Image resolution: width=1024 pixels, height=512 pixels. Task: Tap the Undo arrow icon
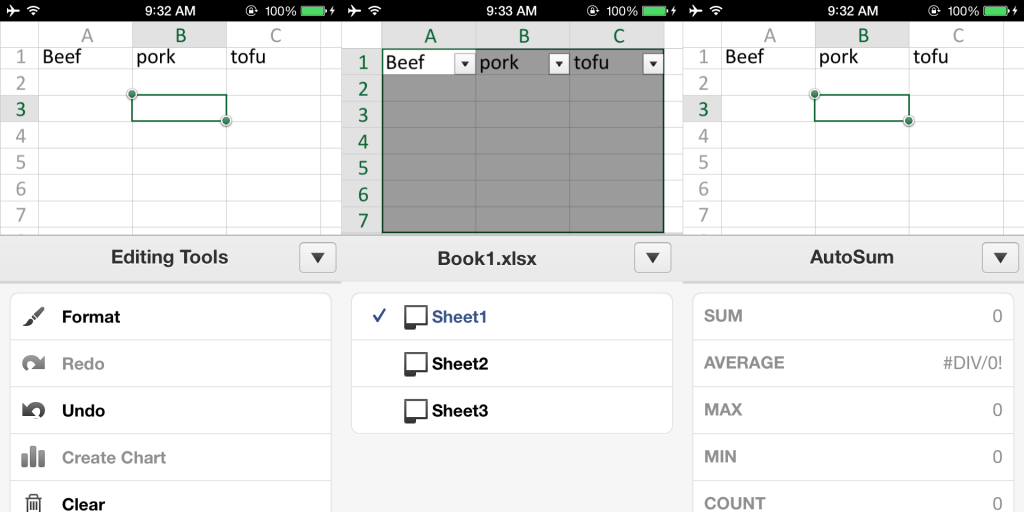pos(33,411)
